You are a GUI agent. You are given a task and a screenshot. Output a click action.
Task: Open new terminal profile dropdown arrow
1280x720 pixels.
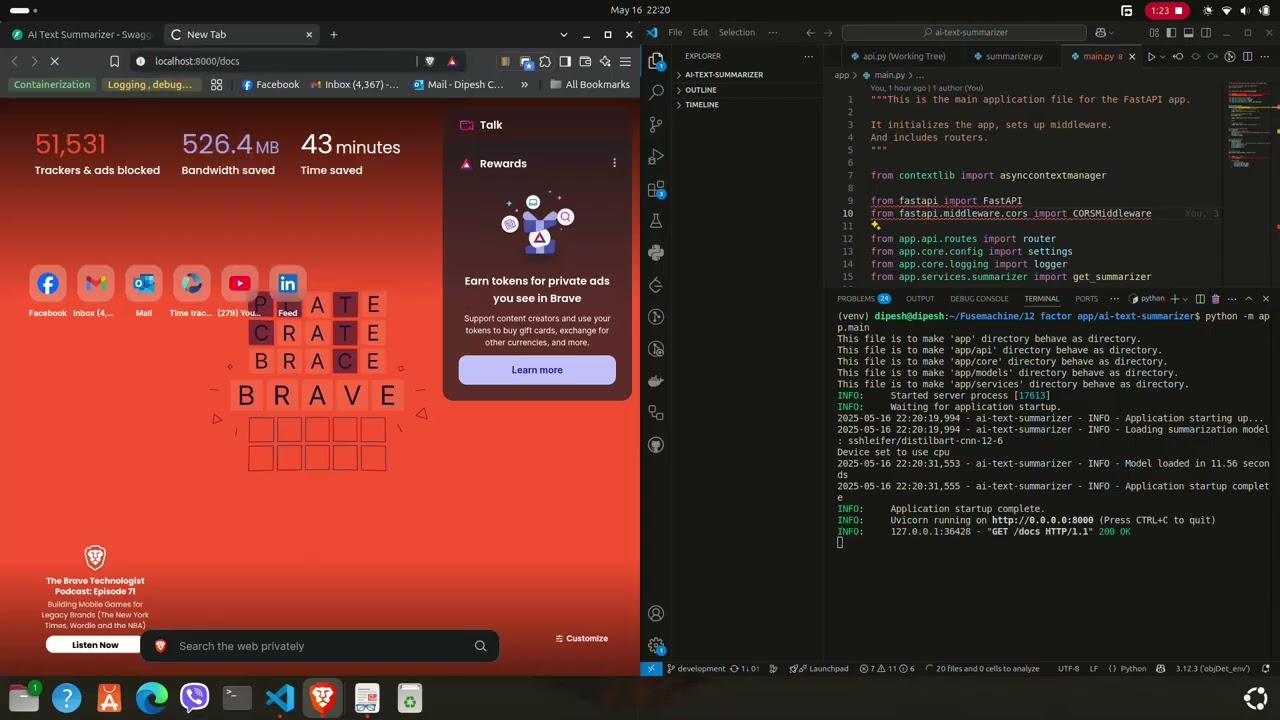[1187, 298]
